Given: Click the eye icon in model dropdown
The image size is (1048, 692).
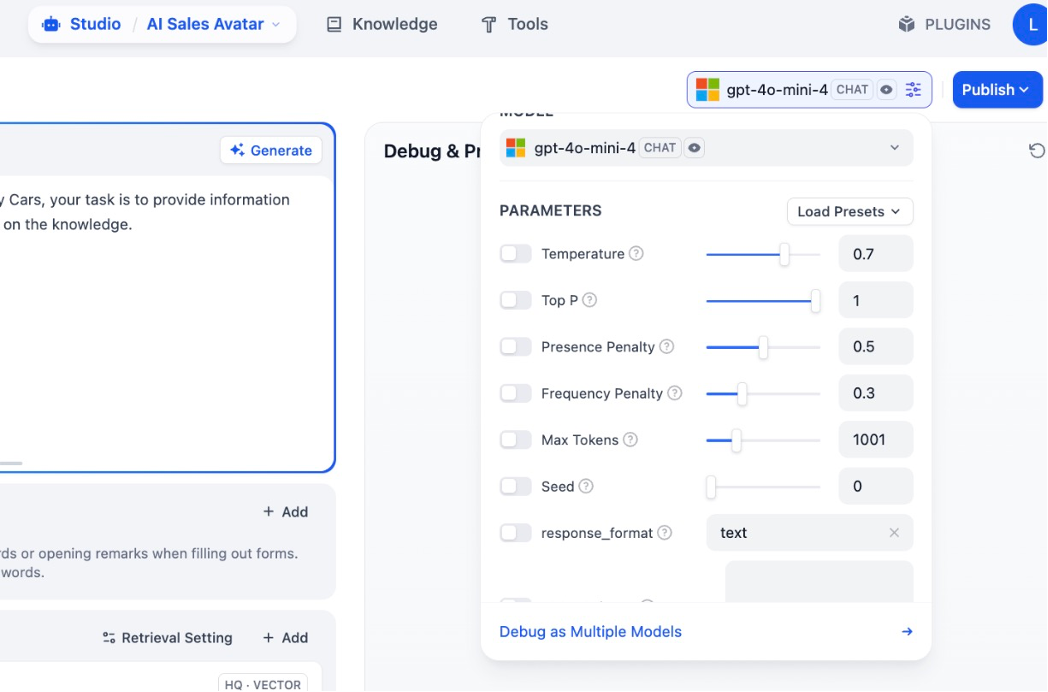Looking at the screenshot, I should pos(694,148).
